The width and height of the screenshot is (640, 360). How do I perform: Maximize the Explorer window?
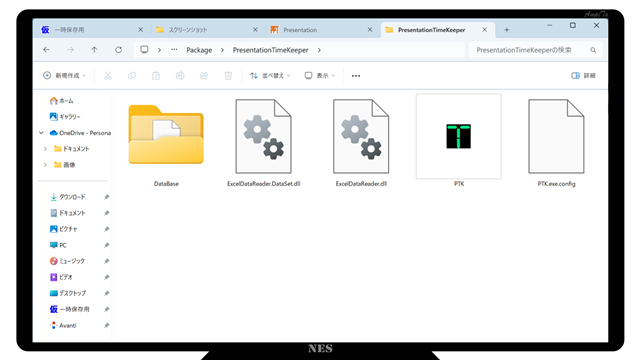[x=573, y=26]
